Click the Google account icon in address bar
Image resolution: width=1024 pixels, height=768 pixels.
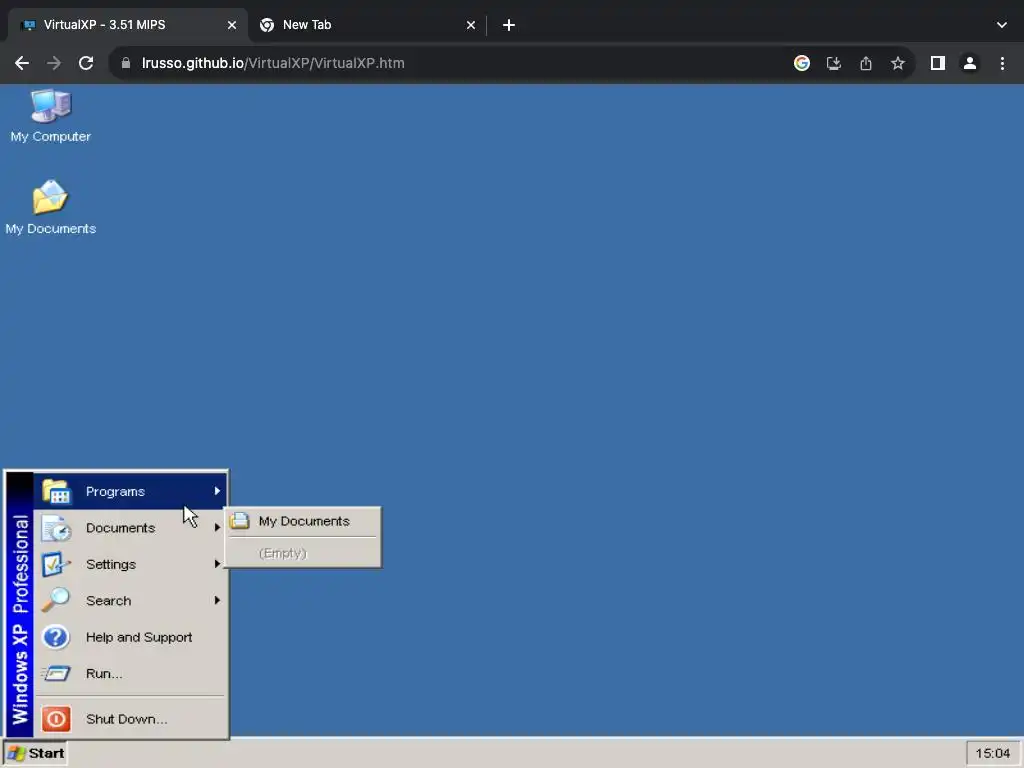click(802, 63)
